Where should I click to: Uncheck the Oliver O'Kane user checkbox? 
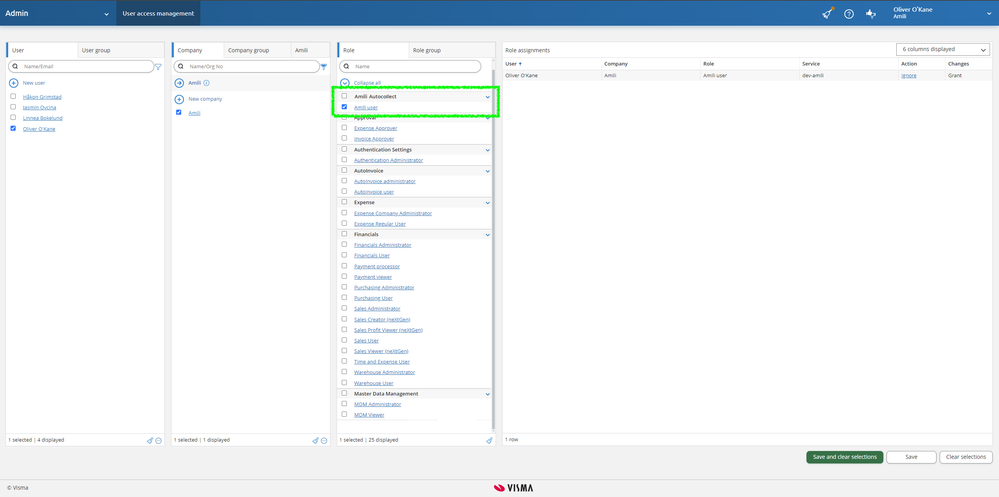click(13, 128)
